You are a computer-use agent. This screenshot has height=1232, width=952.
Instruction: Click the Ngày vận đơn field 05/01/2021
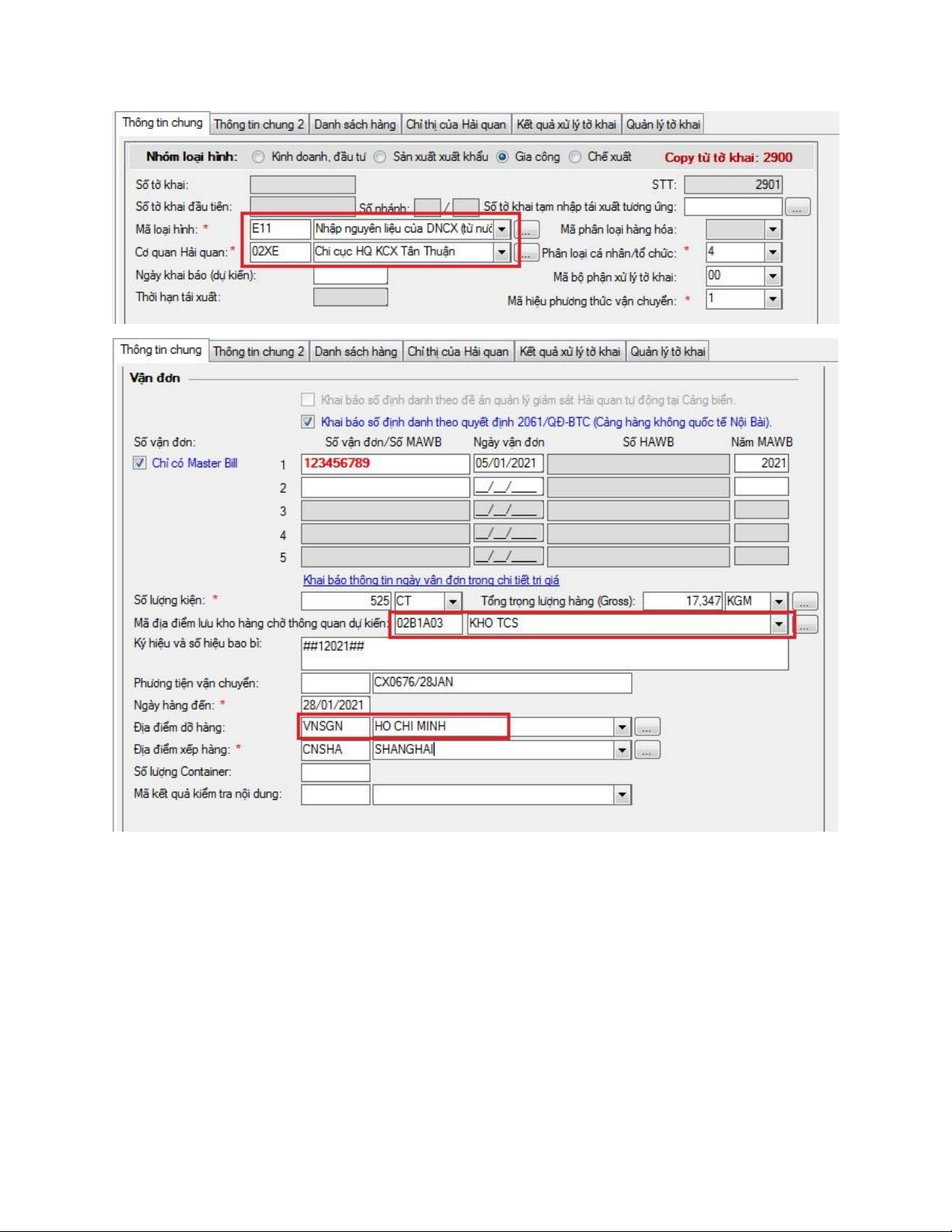click(508, 464)
